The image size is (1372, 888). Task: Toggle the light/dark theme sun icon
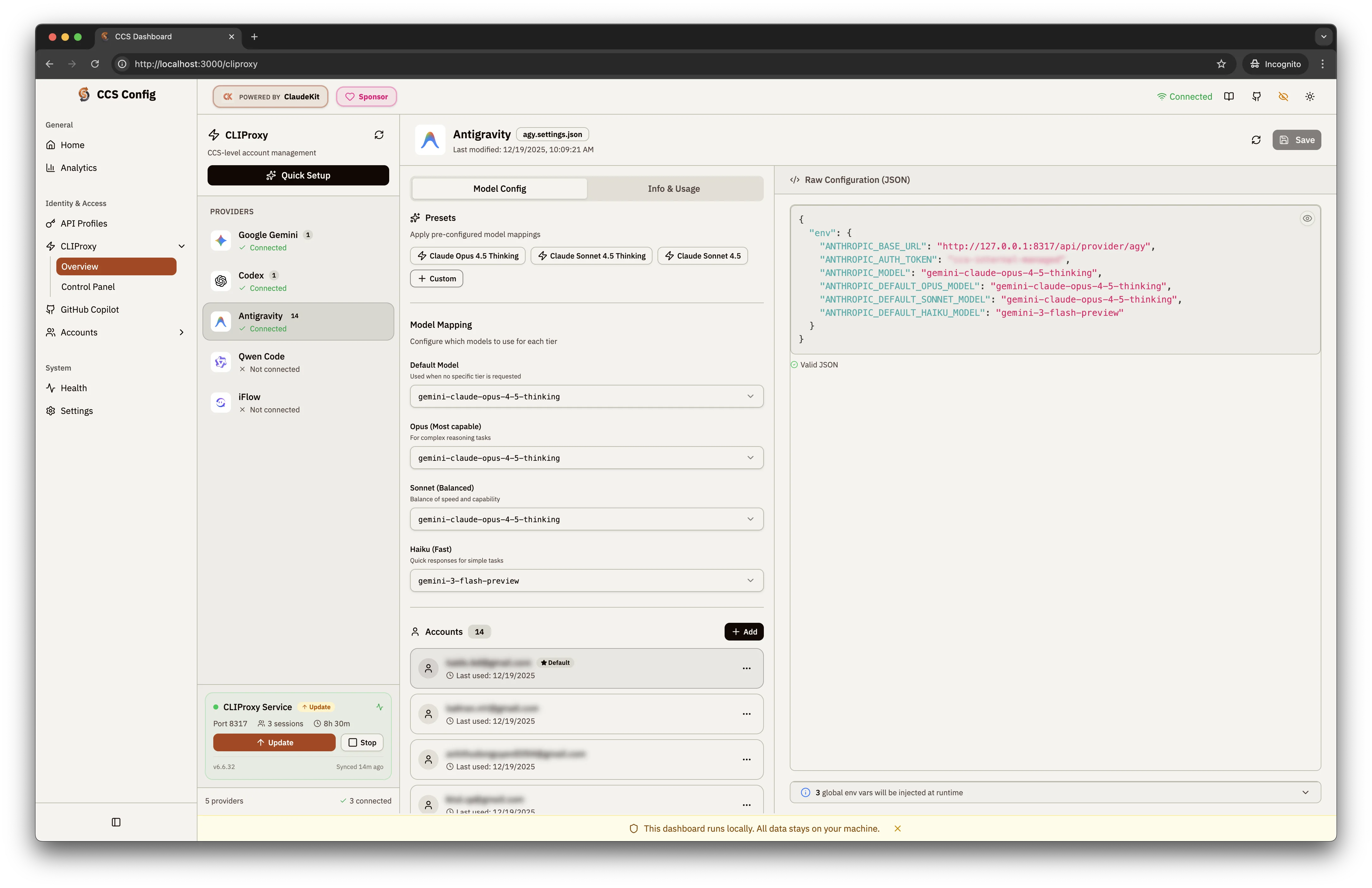point(1310,96)
